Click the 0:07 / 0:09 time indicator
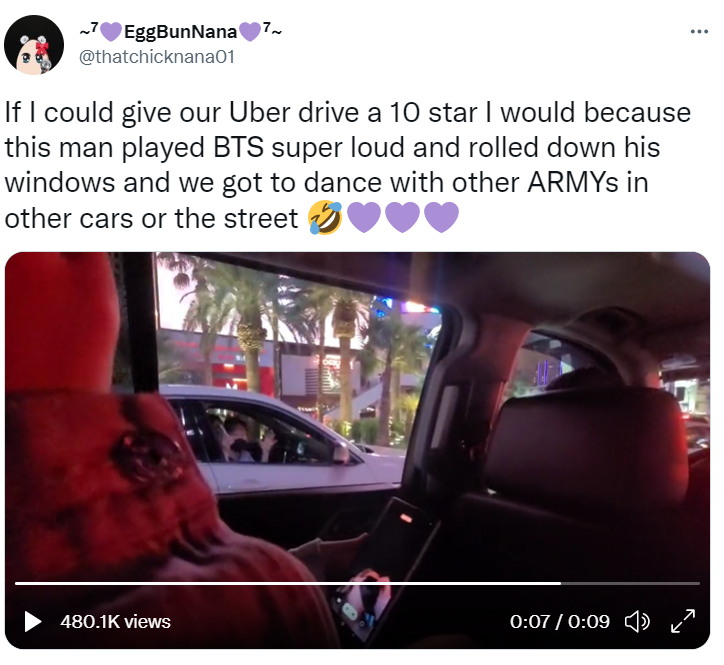 (x=560, y=622)
